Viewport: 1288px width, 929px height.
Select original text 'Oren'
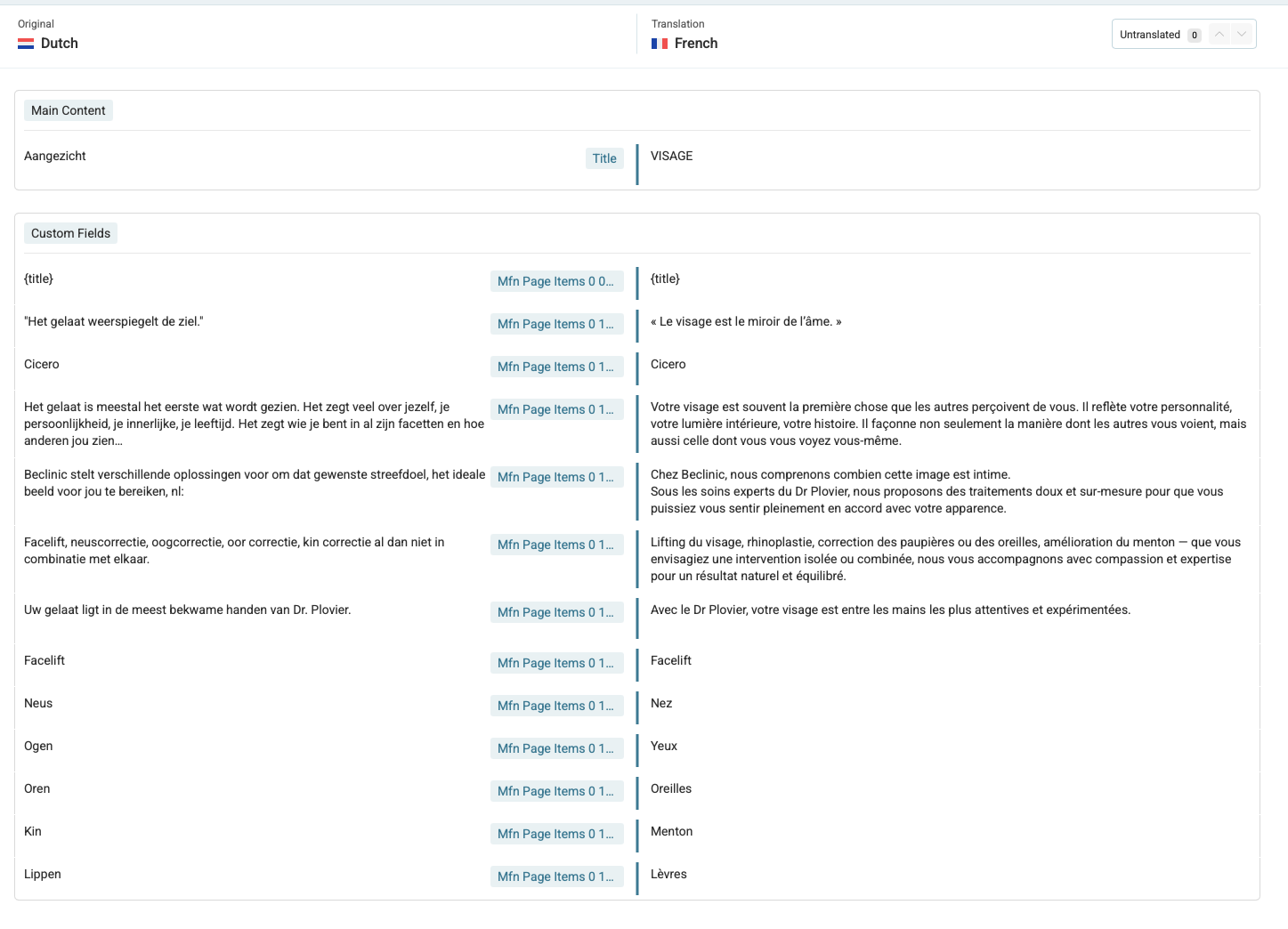click(x=37, y=788)
